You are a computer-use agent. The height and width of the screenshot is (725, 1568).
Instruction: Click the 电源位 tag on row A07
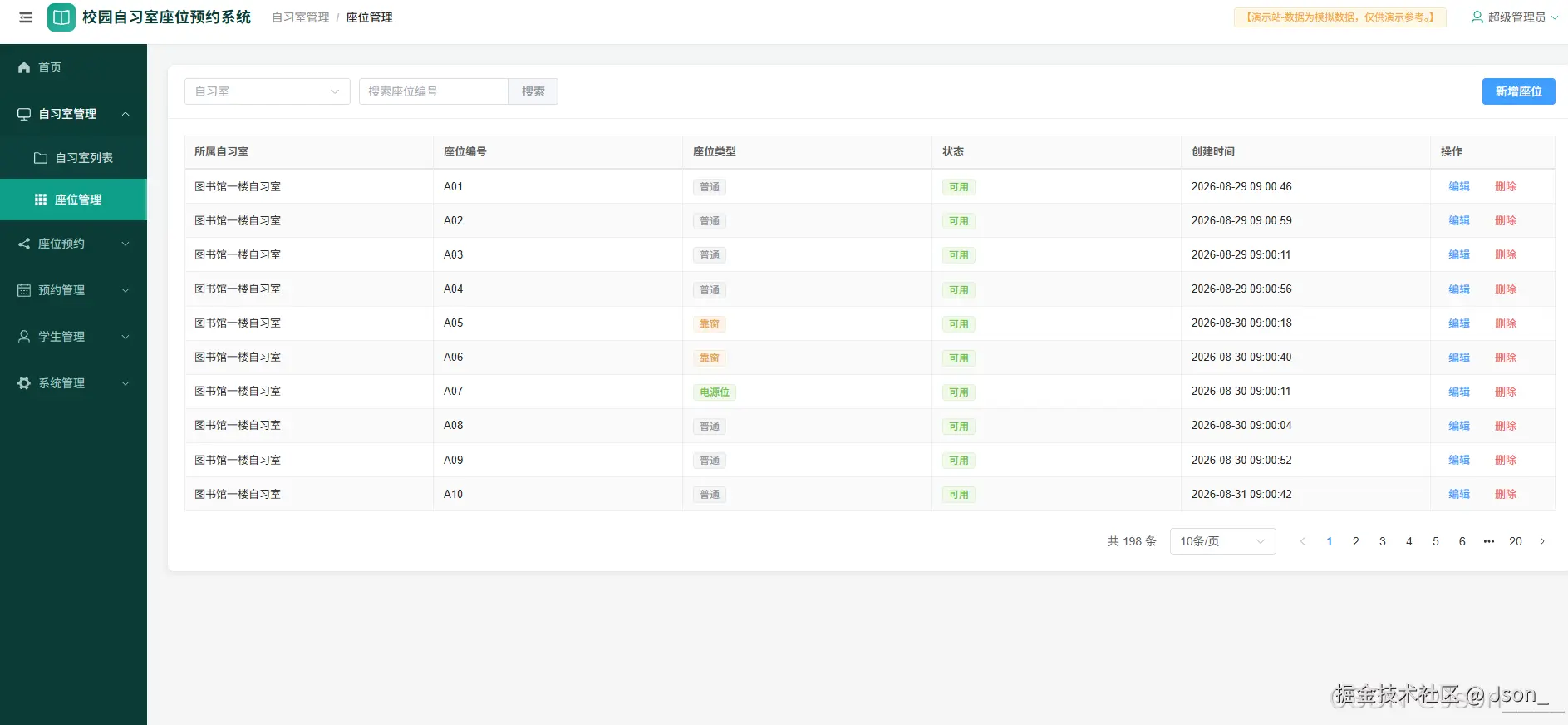tap(715, 392)
